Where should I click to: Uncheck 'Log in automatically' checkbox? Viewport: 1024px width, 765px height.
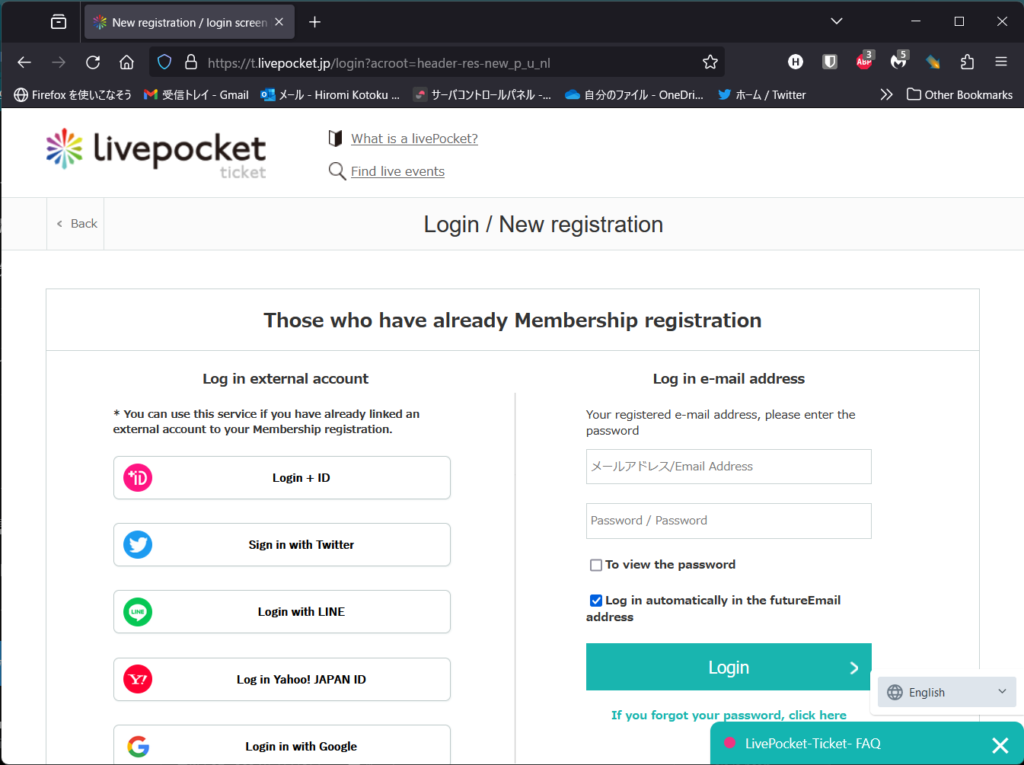pyautogui.click(x=596, y=601)
